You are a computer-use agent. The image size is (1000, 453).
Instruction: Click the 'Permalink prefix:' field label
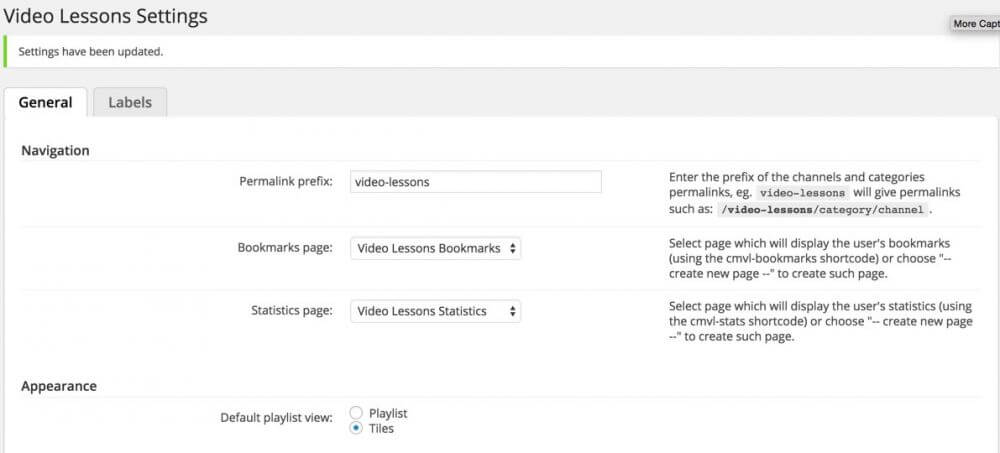(286, 182)
